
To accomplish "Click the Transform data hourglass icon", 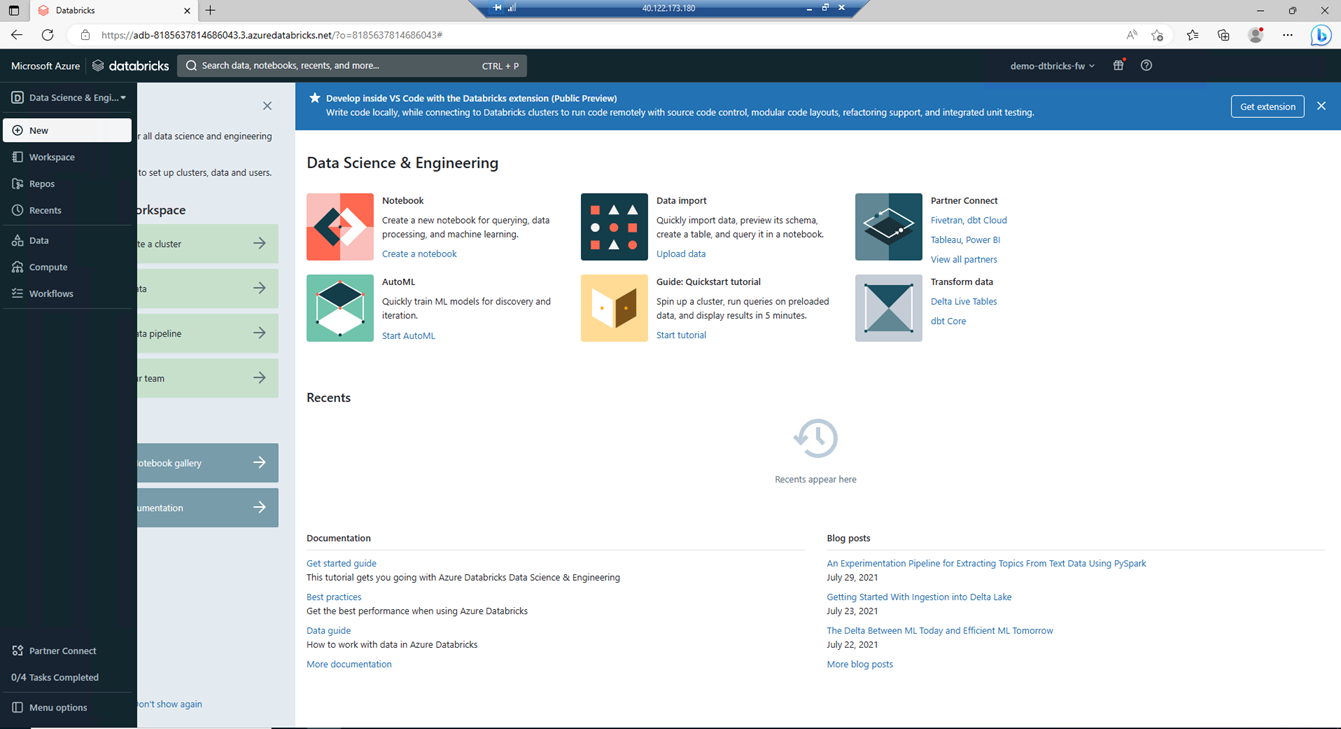I will [888, 308].
